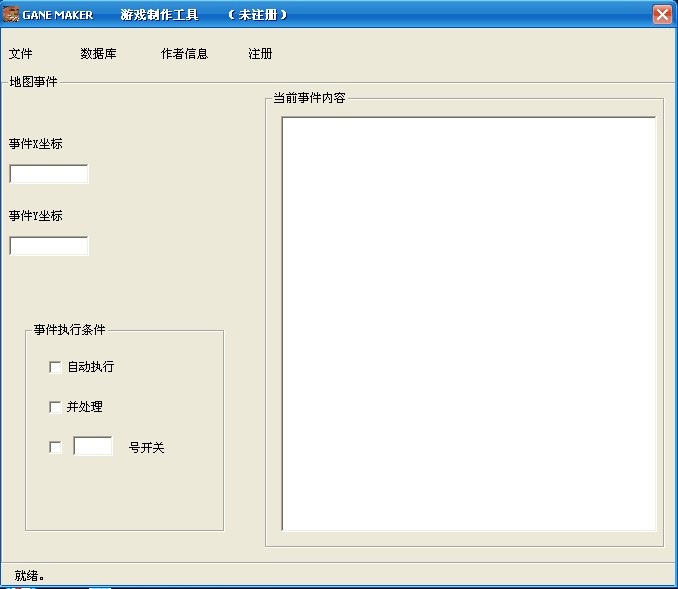Toggle the 号开关 switch checkbox
Viewport: 678px width, 589px height.
point(55,447)
